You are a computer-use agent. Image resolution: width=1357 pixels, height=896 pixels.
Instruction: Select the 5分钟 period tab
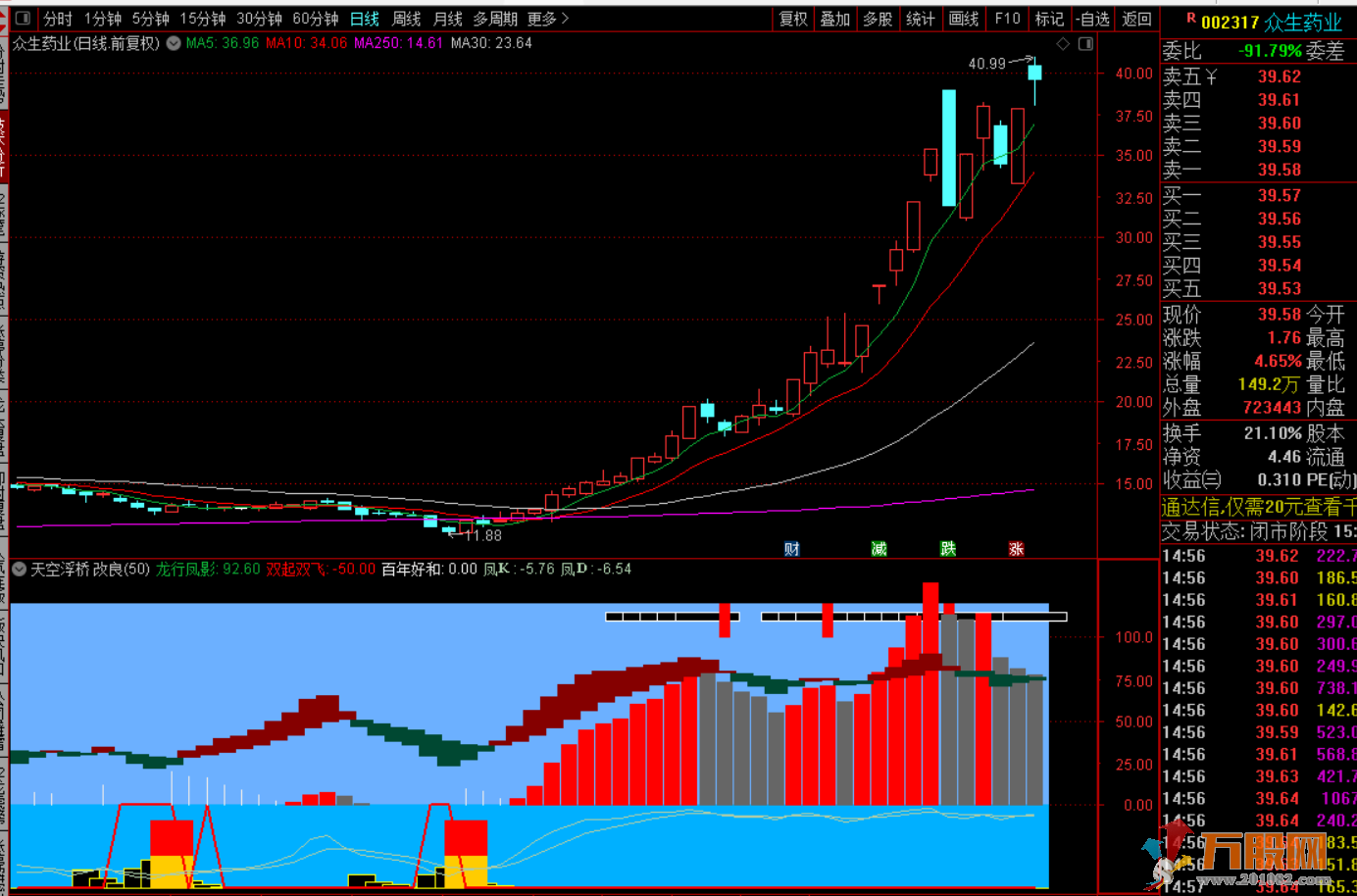point(151,19)
